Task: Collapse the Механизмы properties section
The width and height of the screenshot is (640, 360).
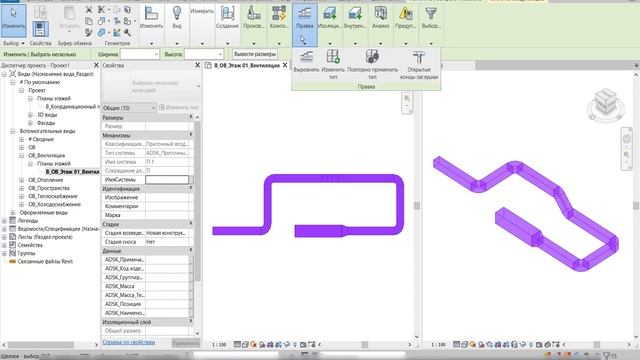Action: tap(190, 135)
